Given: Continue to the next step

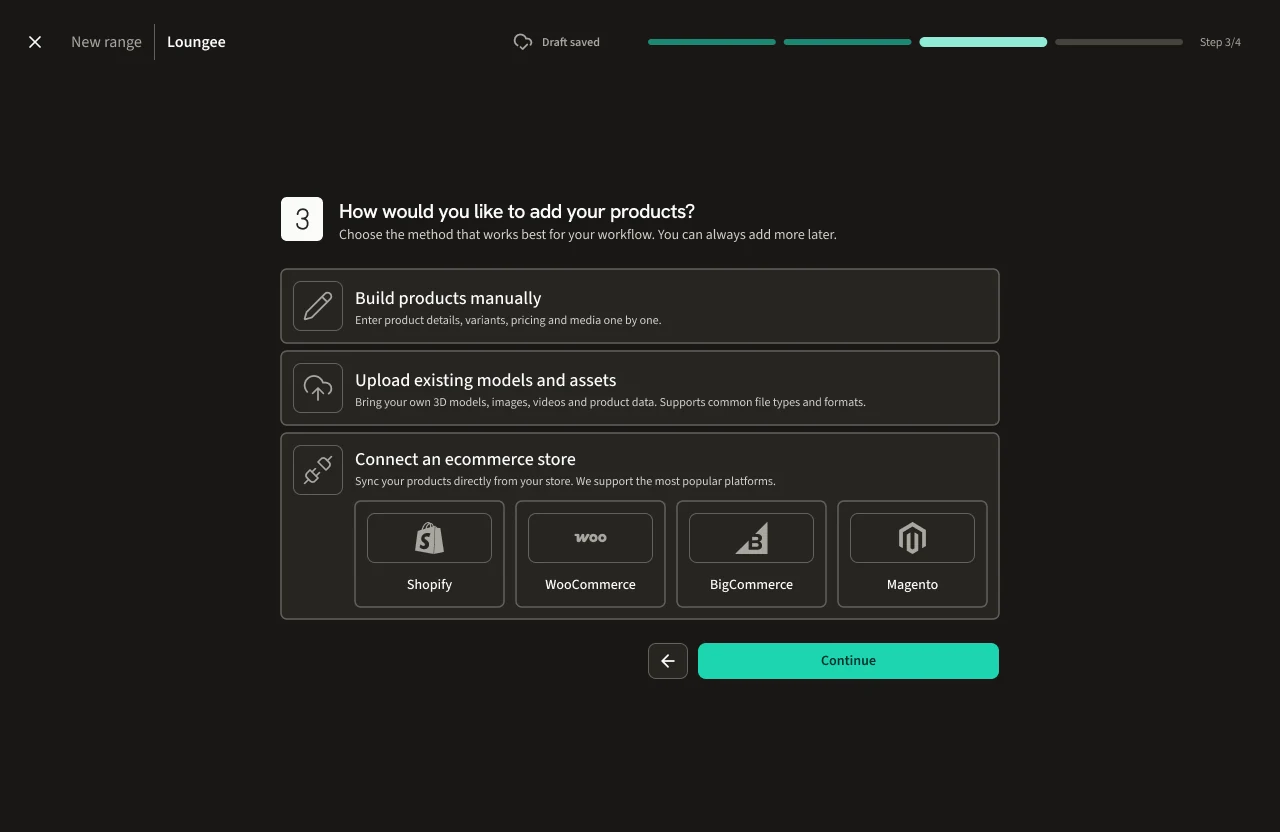Looking at the screenshot, I should (x=848, y=661).
